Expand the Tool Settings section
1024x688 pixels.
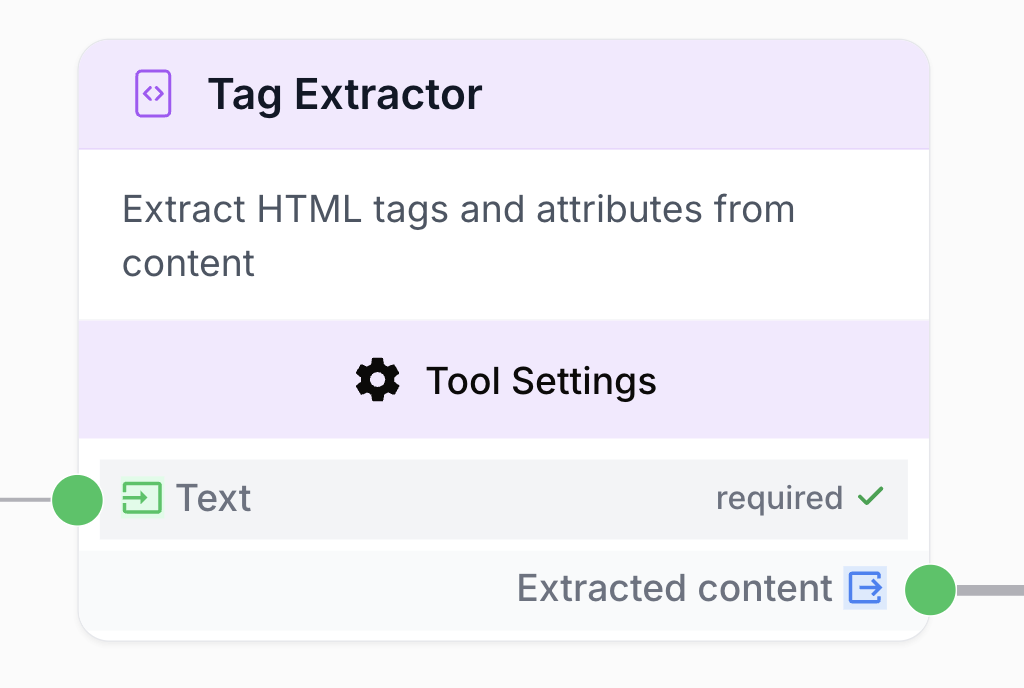(504, 380)
